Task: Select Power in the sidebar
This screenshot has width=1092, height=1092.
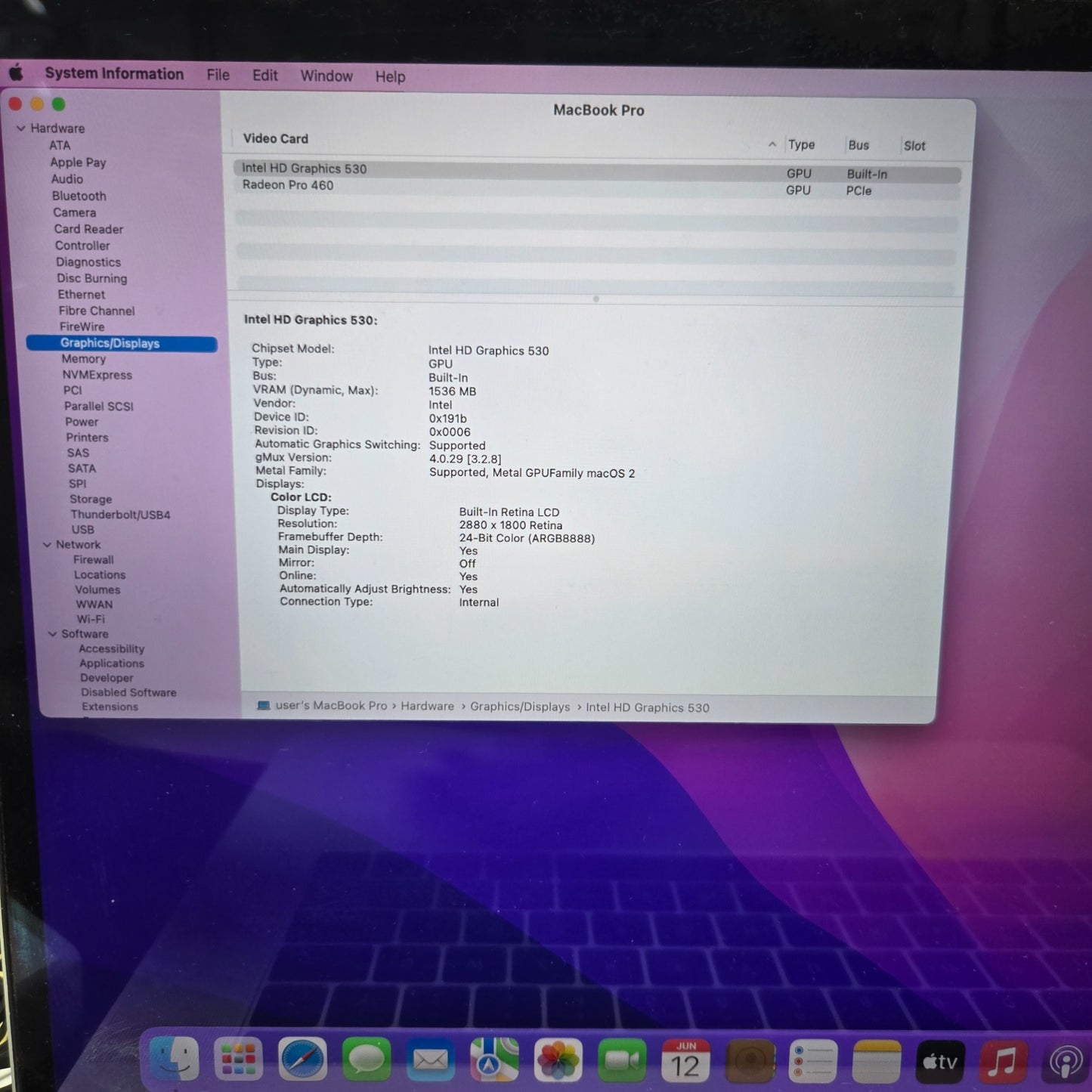Action: click(x=82, y=422)
